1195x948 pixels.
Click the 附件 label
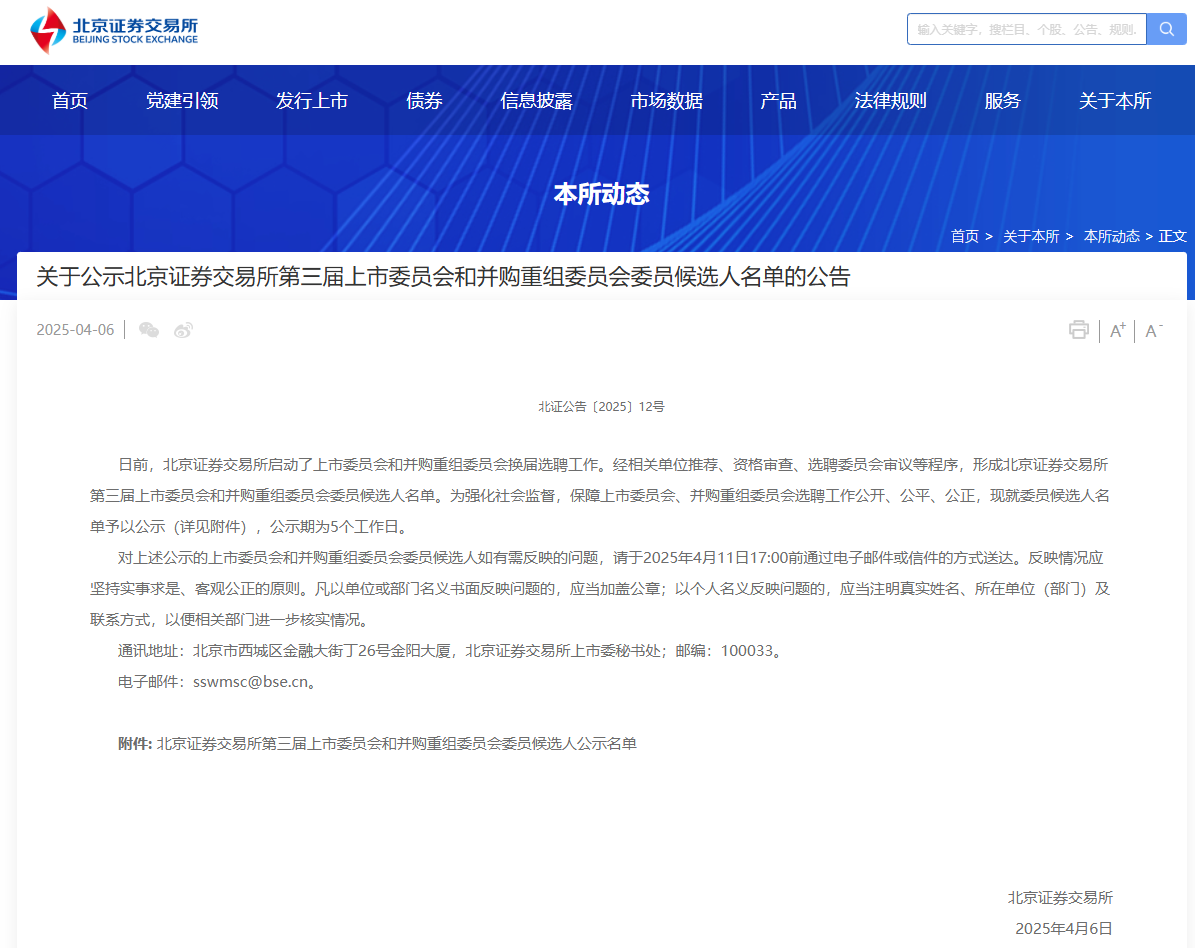click(x=135, y=744)
